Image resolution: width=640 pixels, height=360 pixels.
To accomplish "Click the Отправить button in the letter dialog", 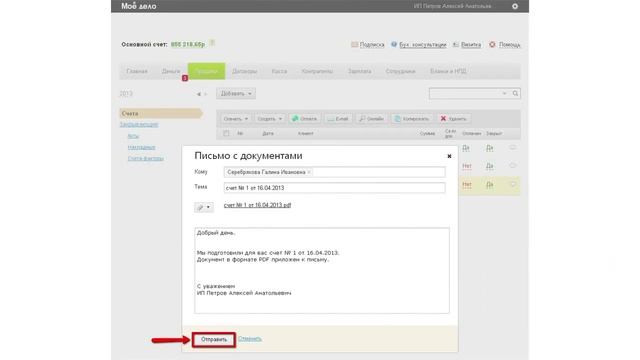I will [x=214, y=340].
